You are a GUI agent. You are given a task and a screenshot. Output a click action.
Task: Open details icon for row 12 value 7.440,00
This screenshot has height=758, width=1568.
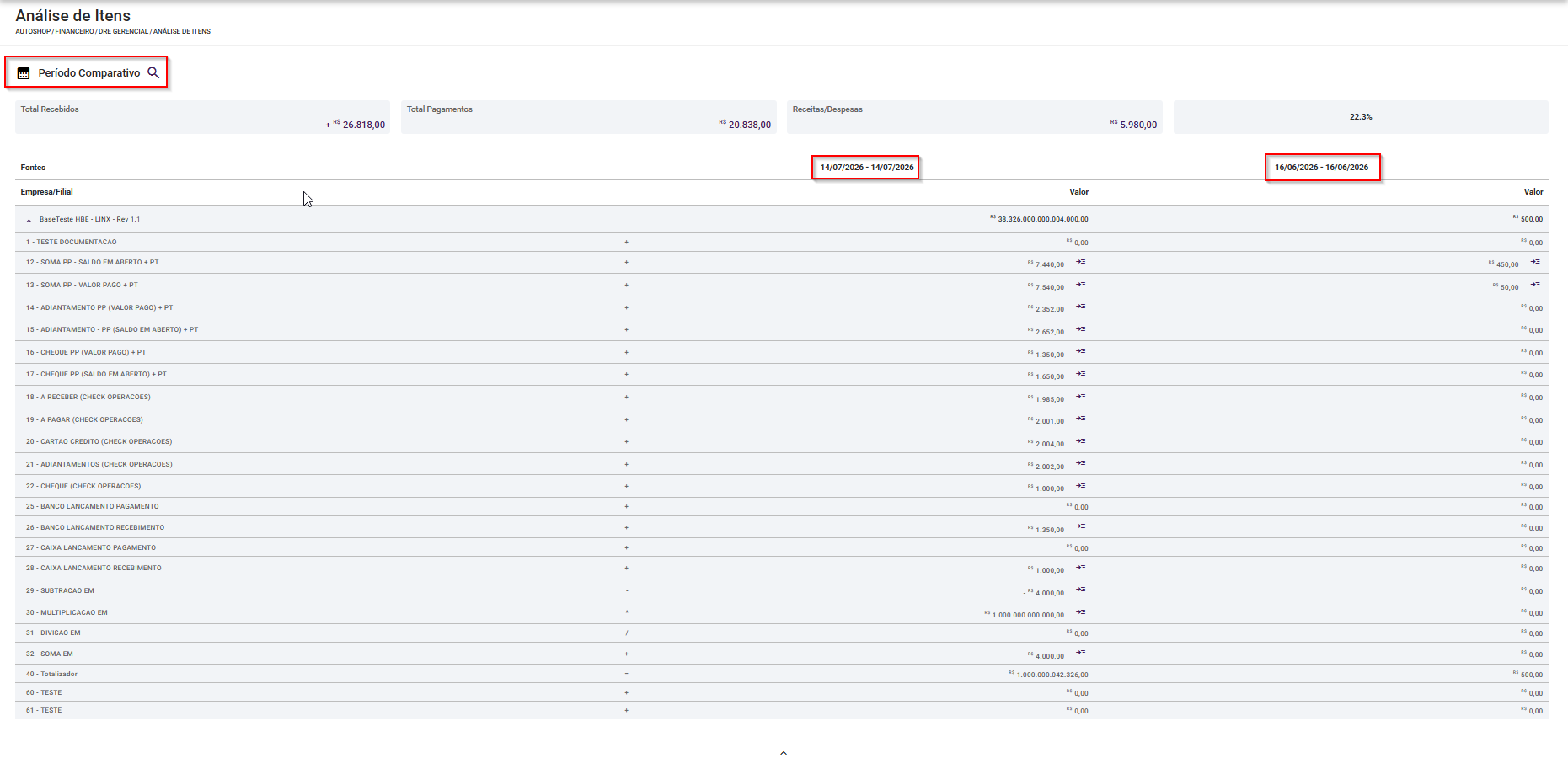[x=1080, y=262]
